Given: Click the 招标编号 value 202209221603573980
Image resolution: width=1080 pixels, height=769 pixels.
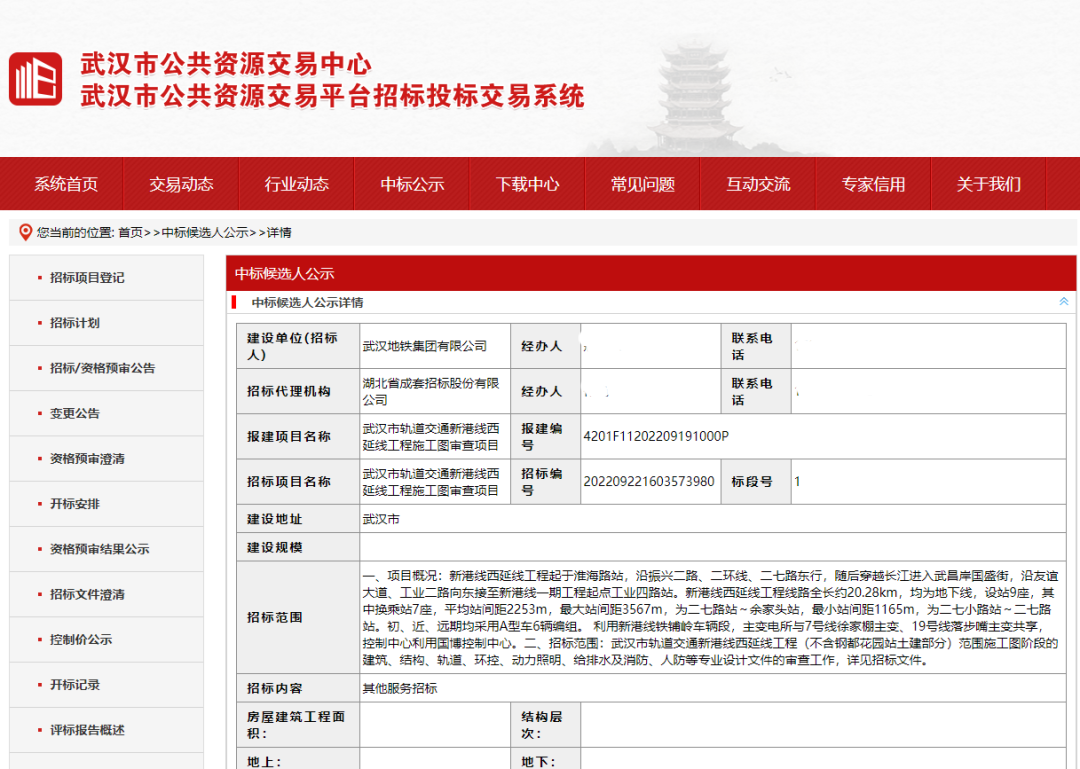Looking at the screenshot, I should pos(649,482).
